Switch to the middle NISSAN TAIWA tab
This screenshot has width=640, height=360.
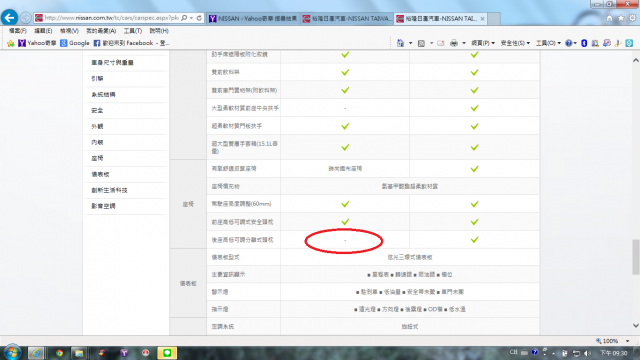[347, 18]
